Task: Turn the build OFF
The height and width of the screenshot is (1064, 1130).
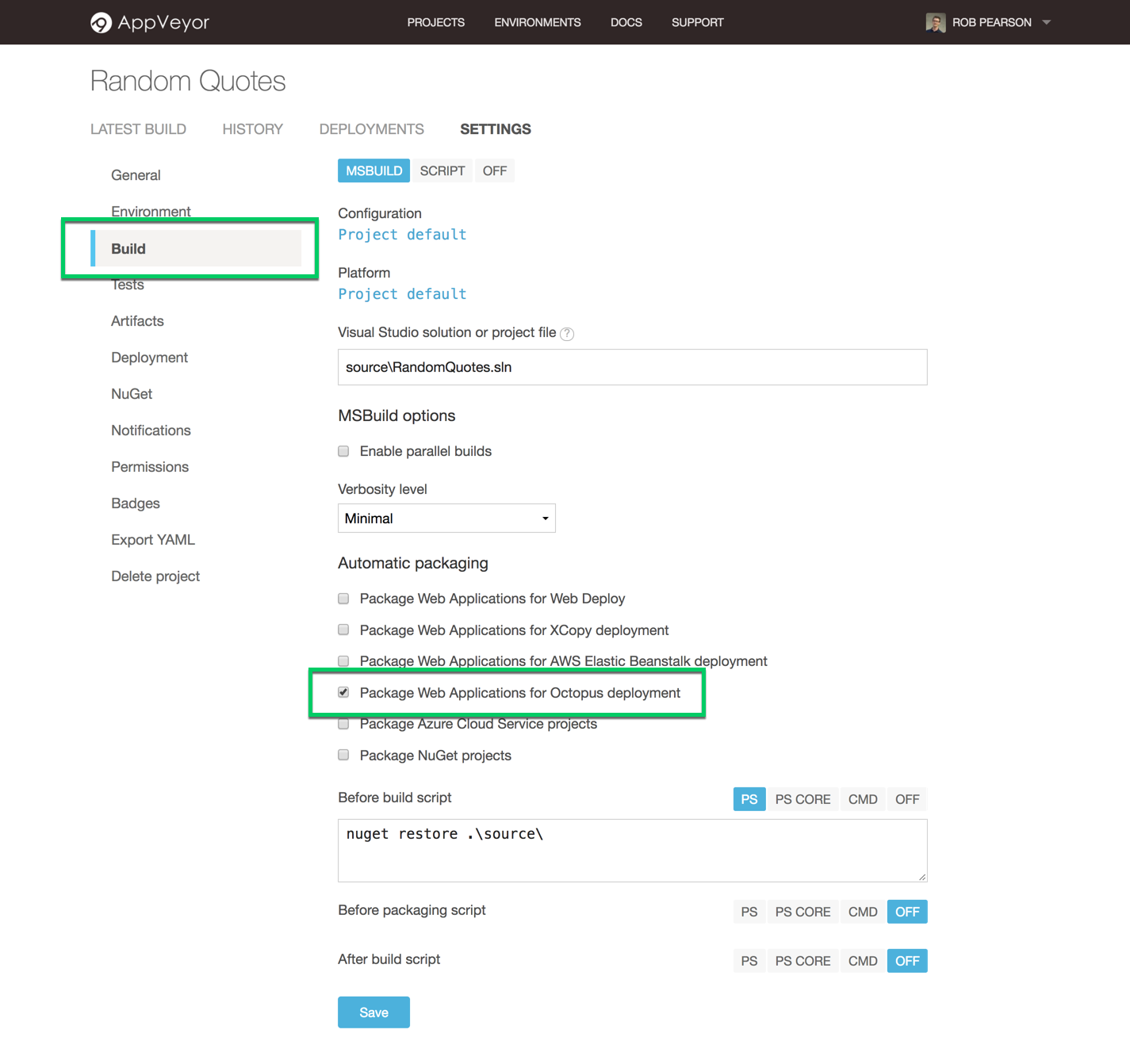Action: tap(494, 170)
